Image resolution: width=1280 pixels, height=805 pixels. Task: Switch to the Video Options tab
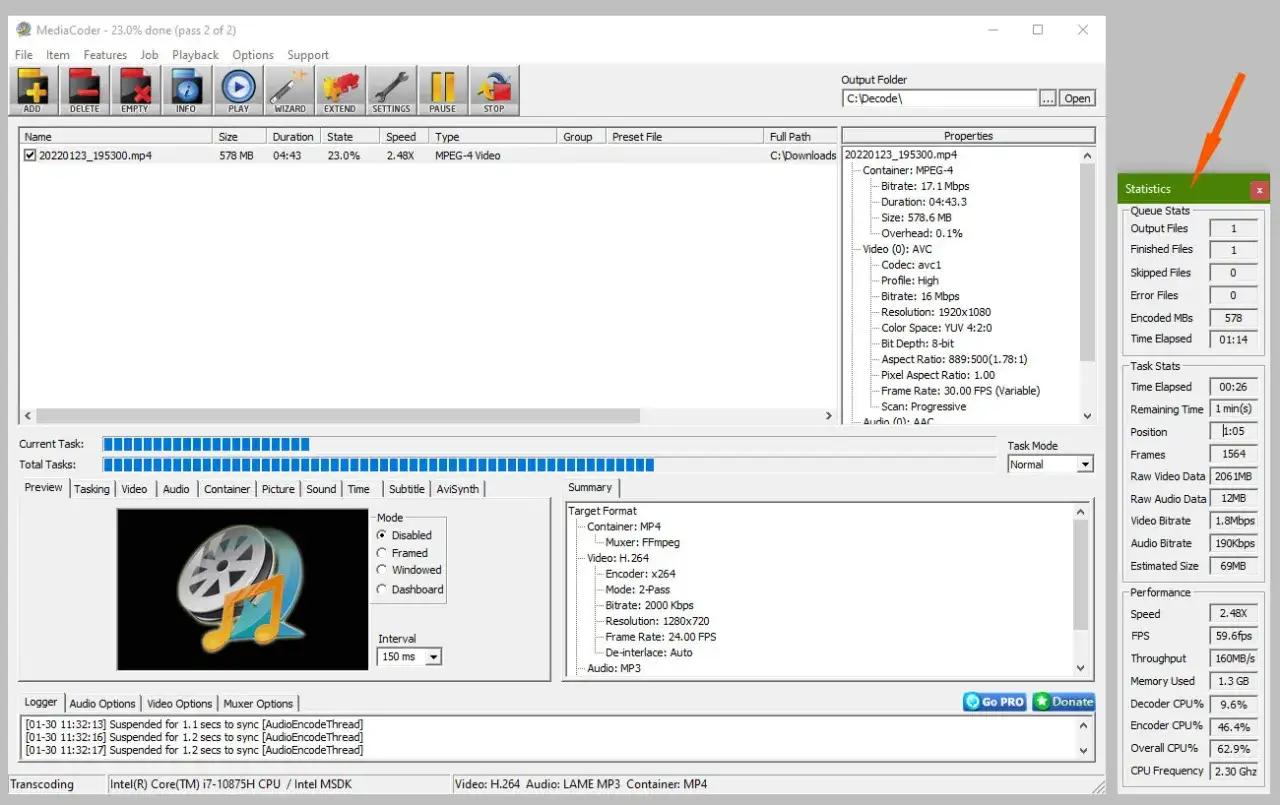point(180,703)
